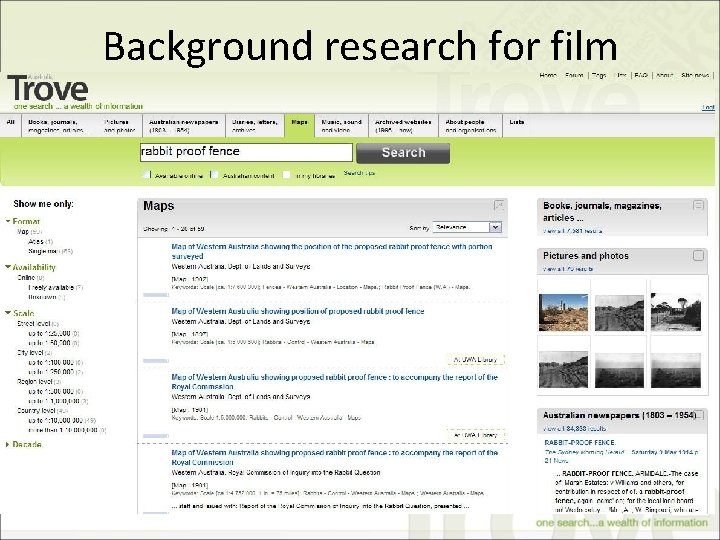The width and height of the screenshot is (720, 540).
Task: Open the Sort by Relevance dropdown
Action: (x=467, y=227)
